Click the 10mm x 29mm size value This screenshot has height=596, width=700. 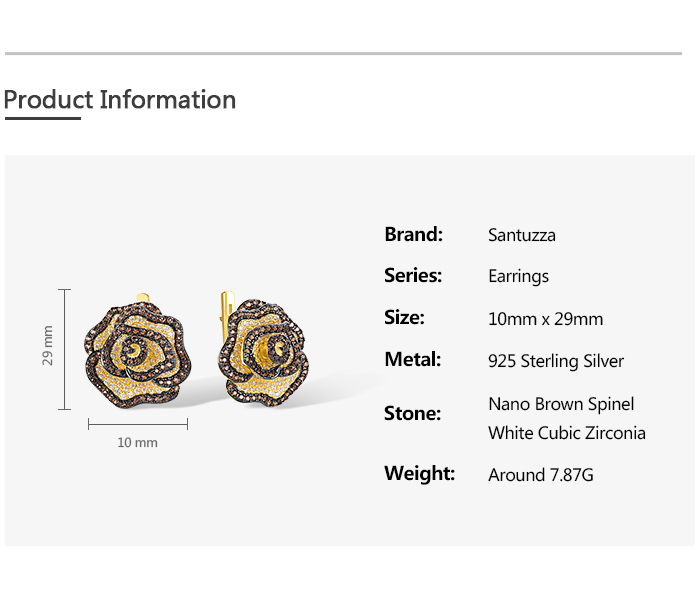(x=545, y=319)
